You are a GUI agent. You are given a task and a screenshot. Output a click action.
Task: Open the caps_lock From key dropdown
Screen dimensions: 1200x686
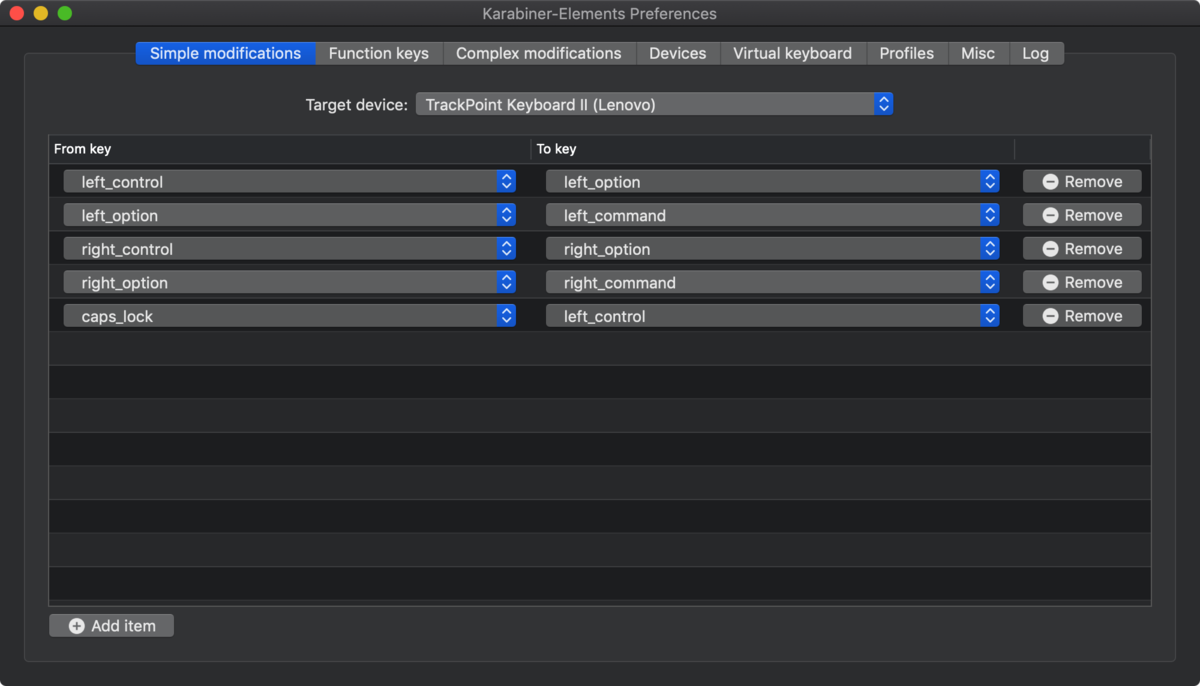(289, 316)
